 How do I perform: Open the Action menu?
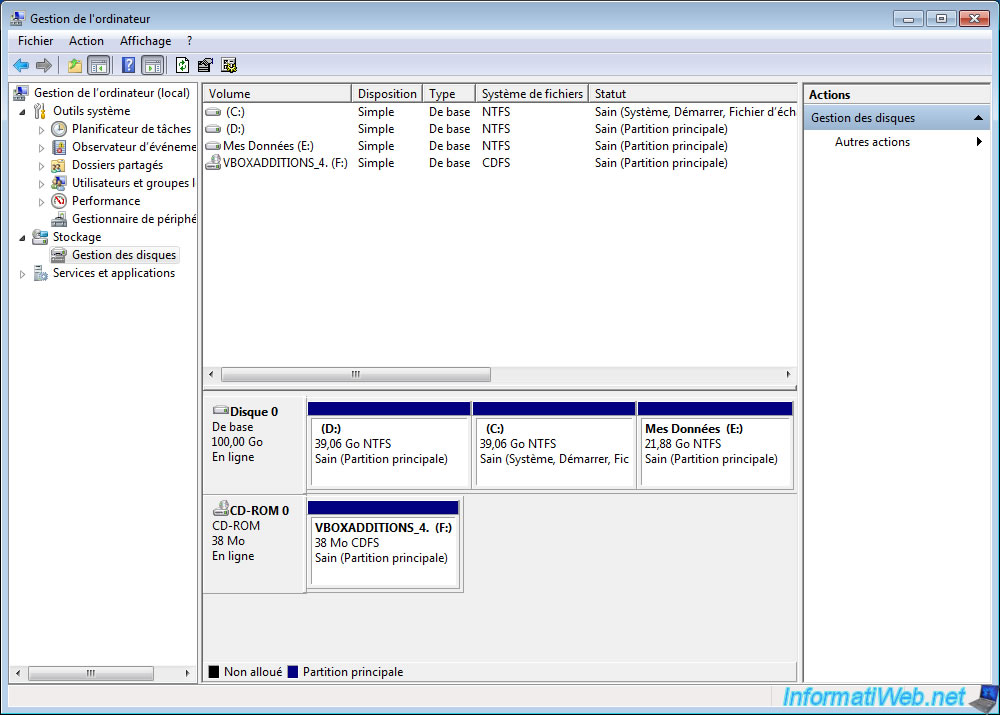pyautogui.click(x=86, y=41)
